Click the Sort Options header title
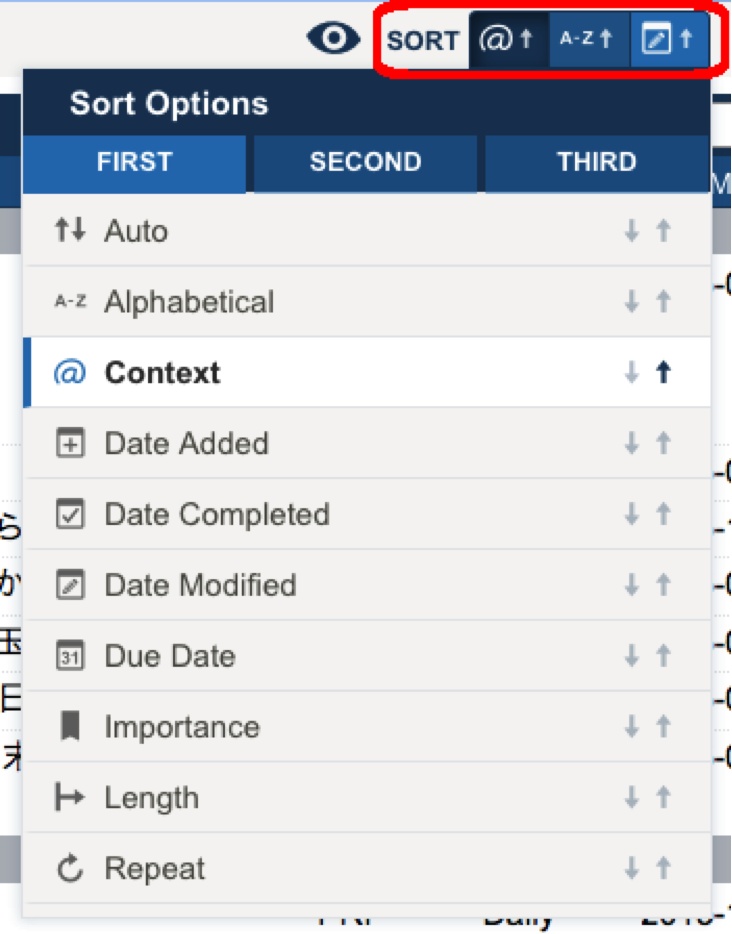 [x=169, y=104]
